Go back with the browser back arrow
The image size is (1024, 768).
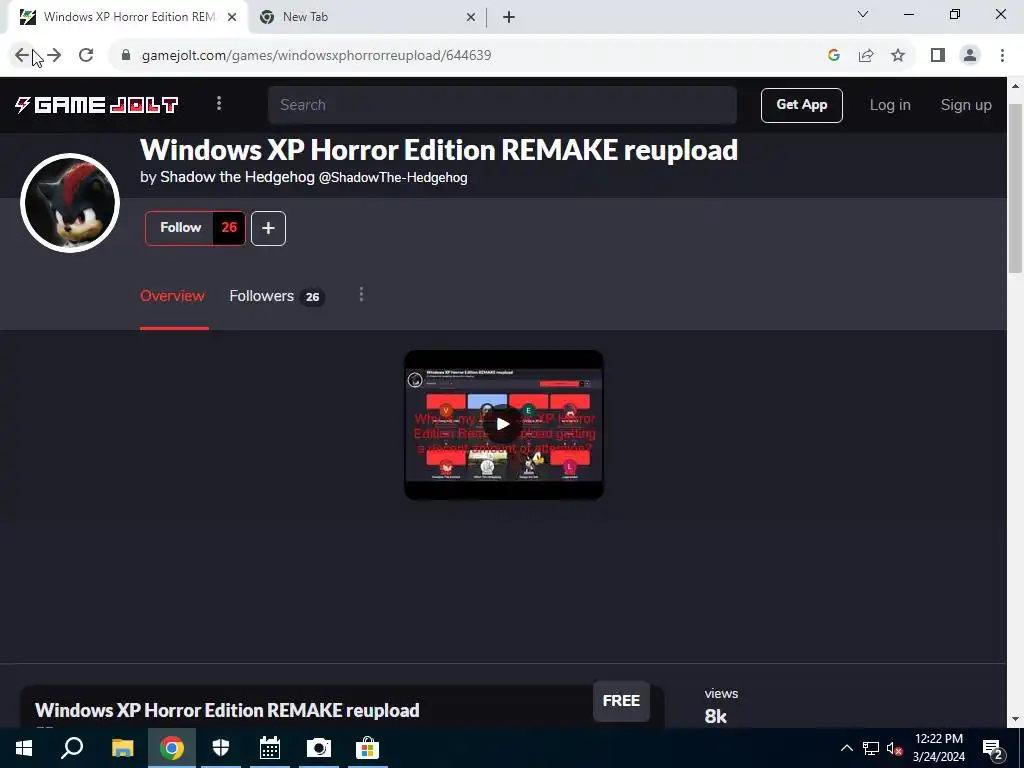tap(22, 56)
